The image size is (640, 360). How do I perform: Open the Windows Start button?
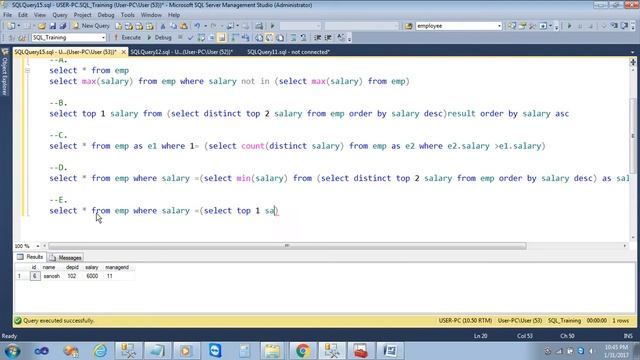coord(12,351)
